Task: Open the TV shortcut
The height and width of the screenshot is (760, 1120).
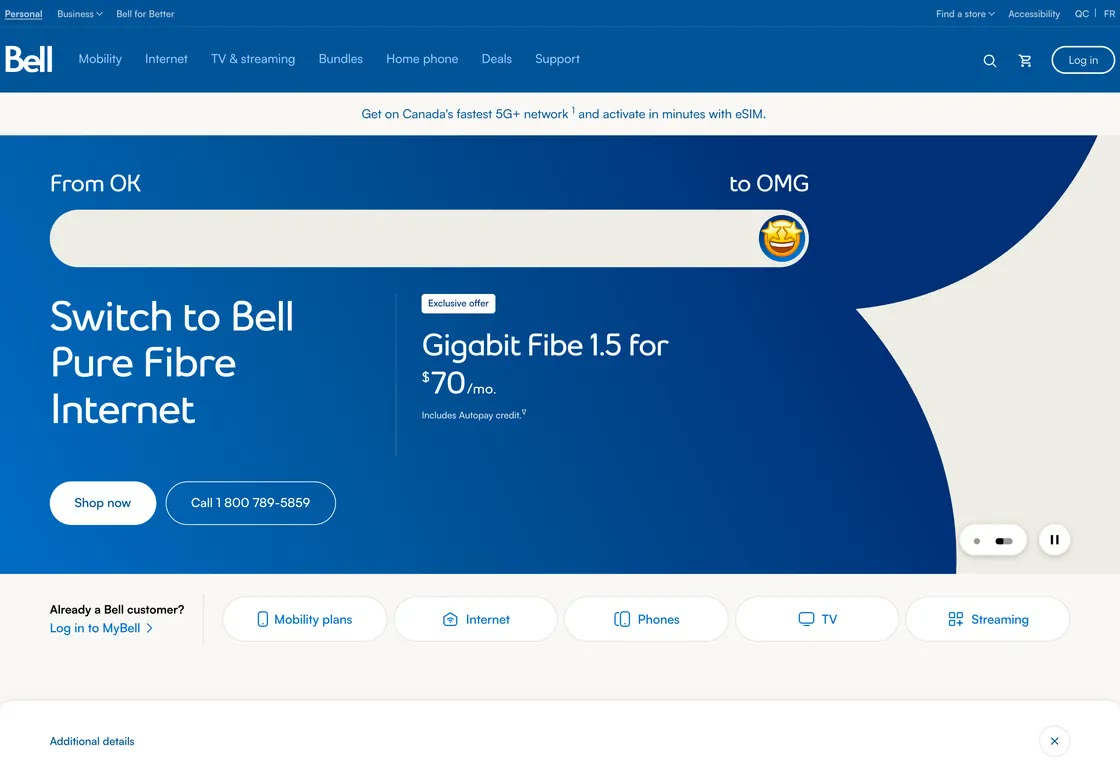Action: click(817, 619)
